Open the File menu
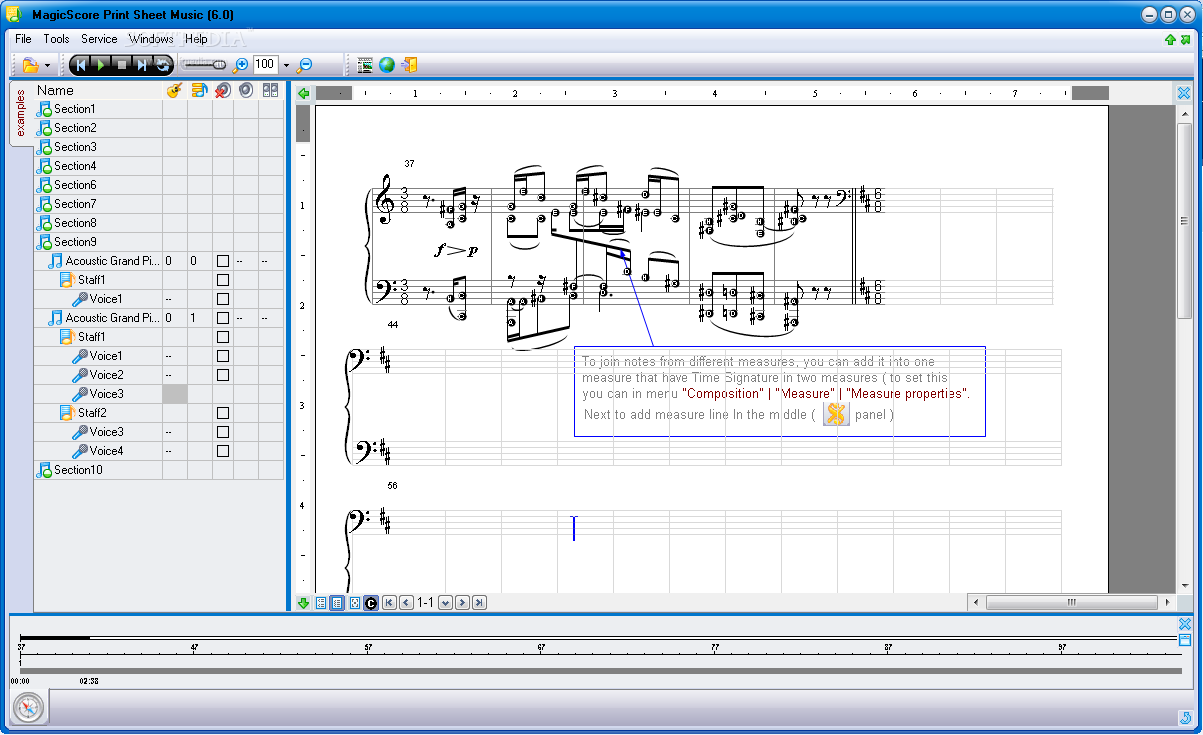This screenshot has height=735, width=1203. click(x=23, y=39)
